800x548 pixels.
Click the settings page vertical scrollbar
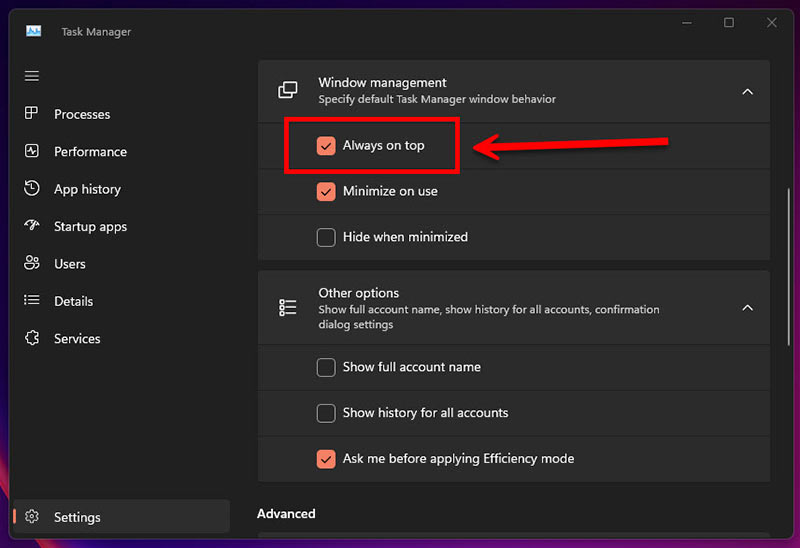(x=788, y=267)
